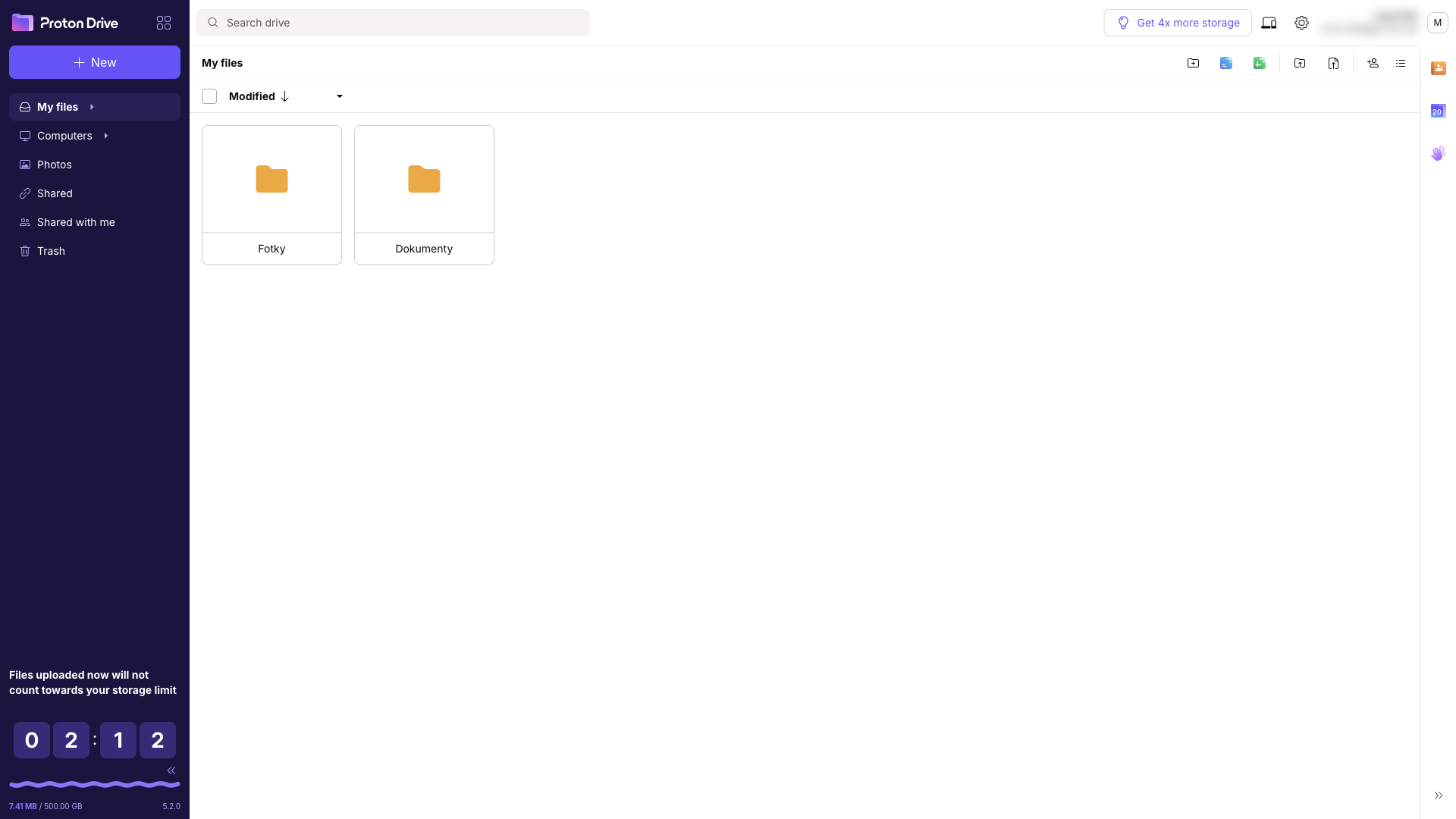Show the right side panel double chevron
1456x819 pixels.
[1439, 795]
